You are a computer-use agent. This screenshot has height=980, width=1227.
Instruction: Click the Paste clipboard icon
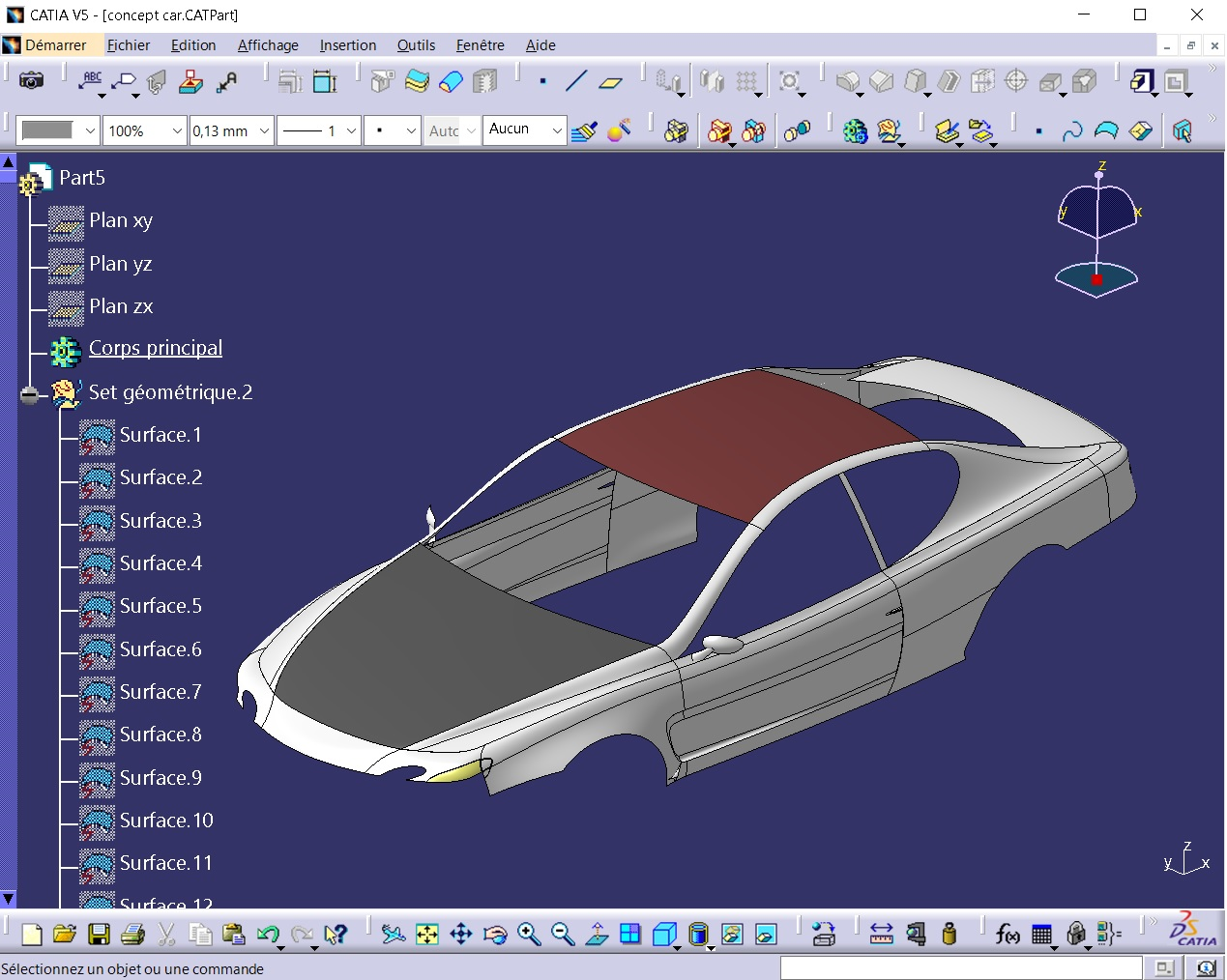pos(233,934)
